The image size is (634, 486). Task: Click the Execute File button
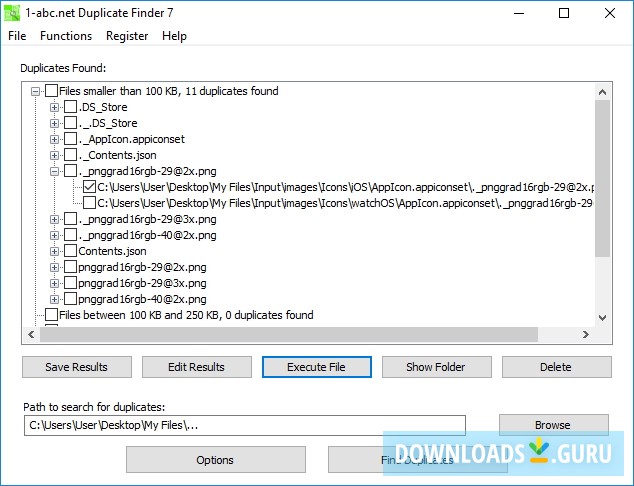pyautogui.click(x=317, y=367)
